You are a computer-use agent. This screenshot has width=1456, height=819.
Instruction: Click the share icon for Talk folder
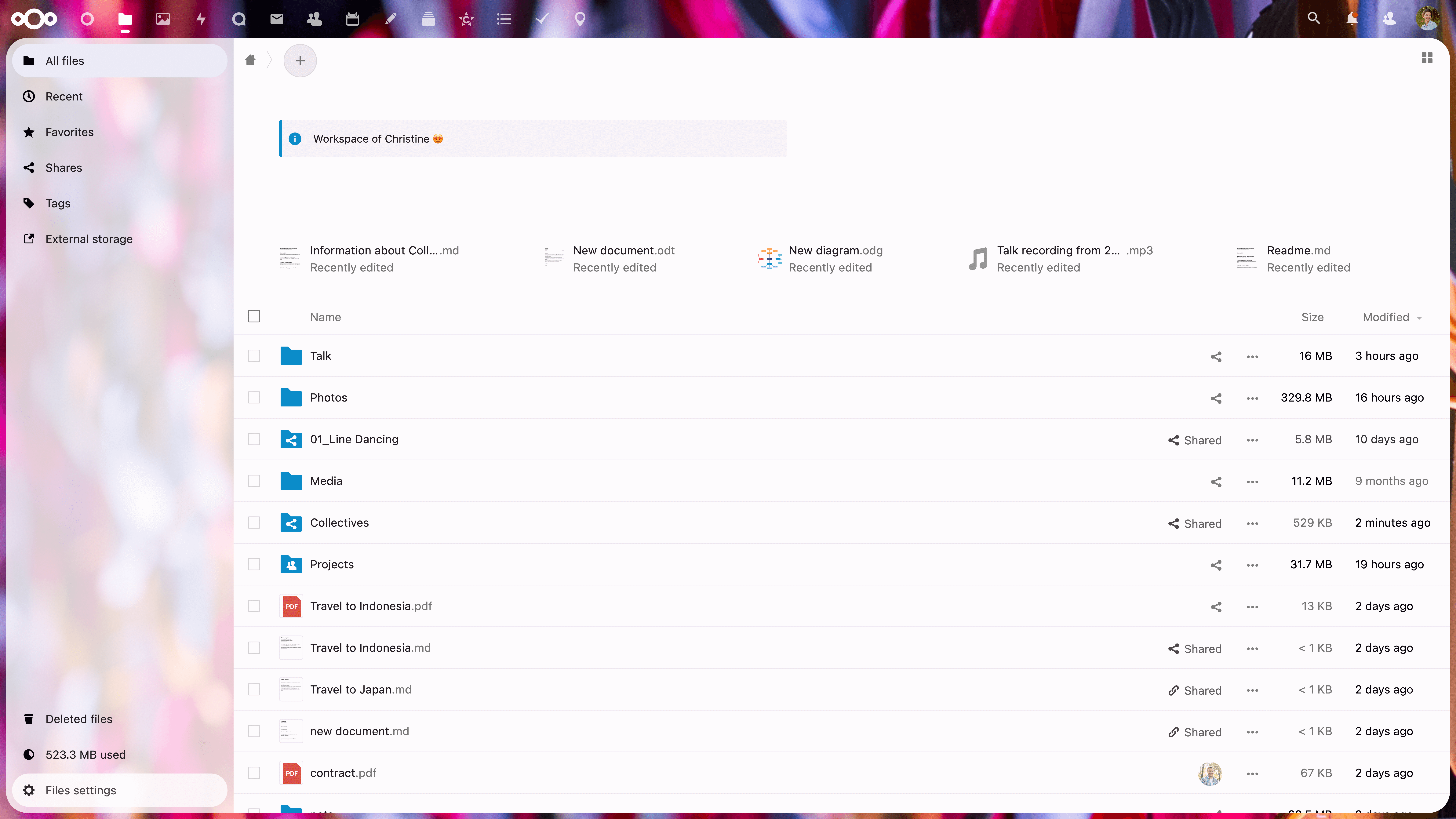point(1216,357)
